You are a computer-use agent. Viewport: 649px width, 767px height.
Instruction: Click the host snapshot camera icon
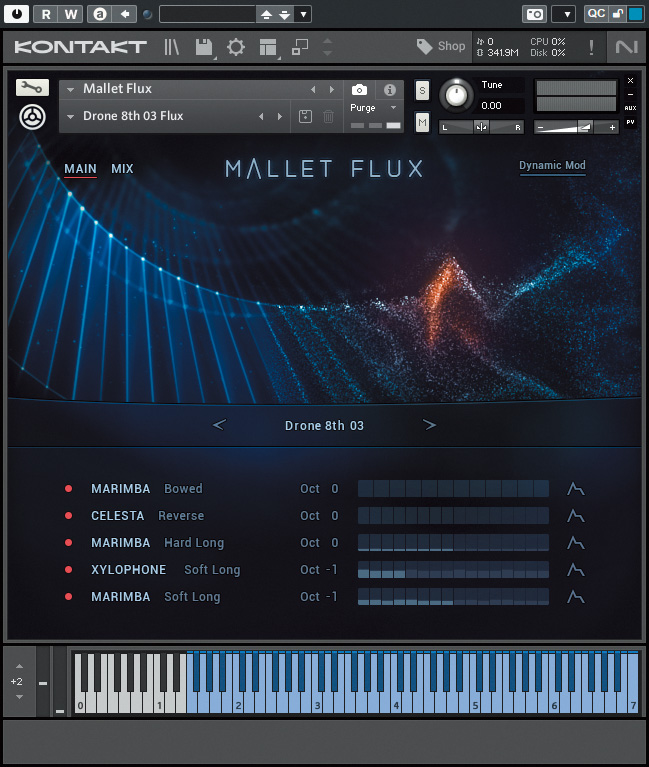click(x=534, y=14)
